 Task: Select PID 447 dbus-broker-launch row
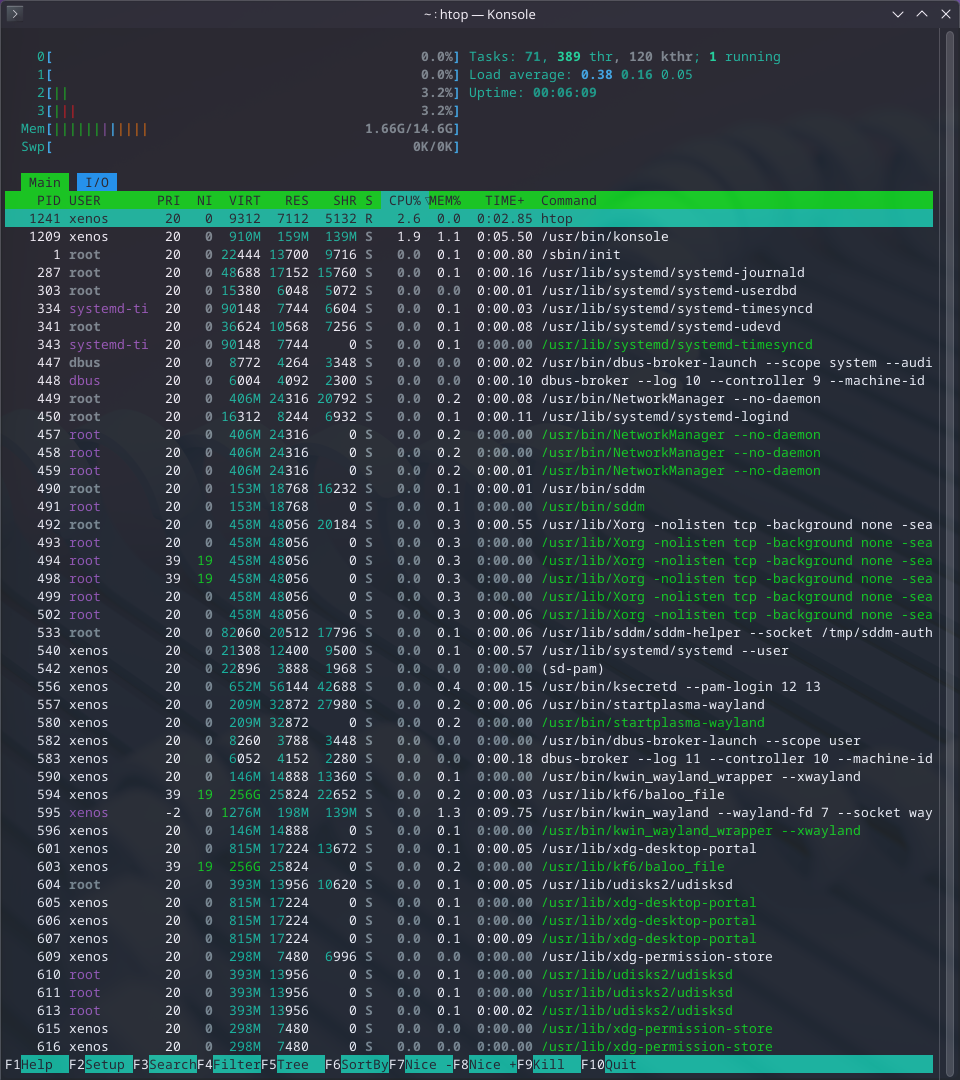[469, 362]
